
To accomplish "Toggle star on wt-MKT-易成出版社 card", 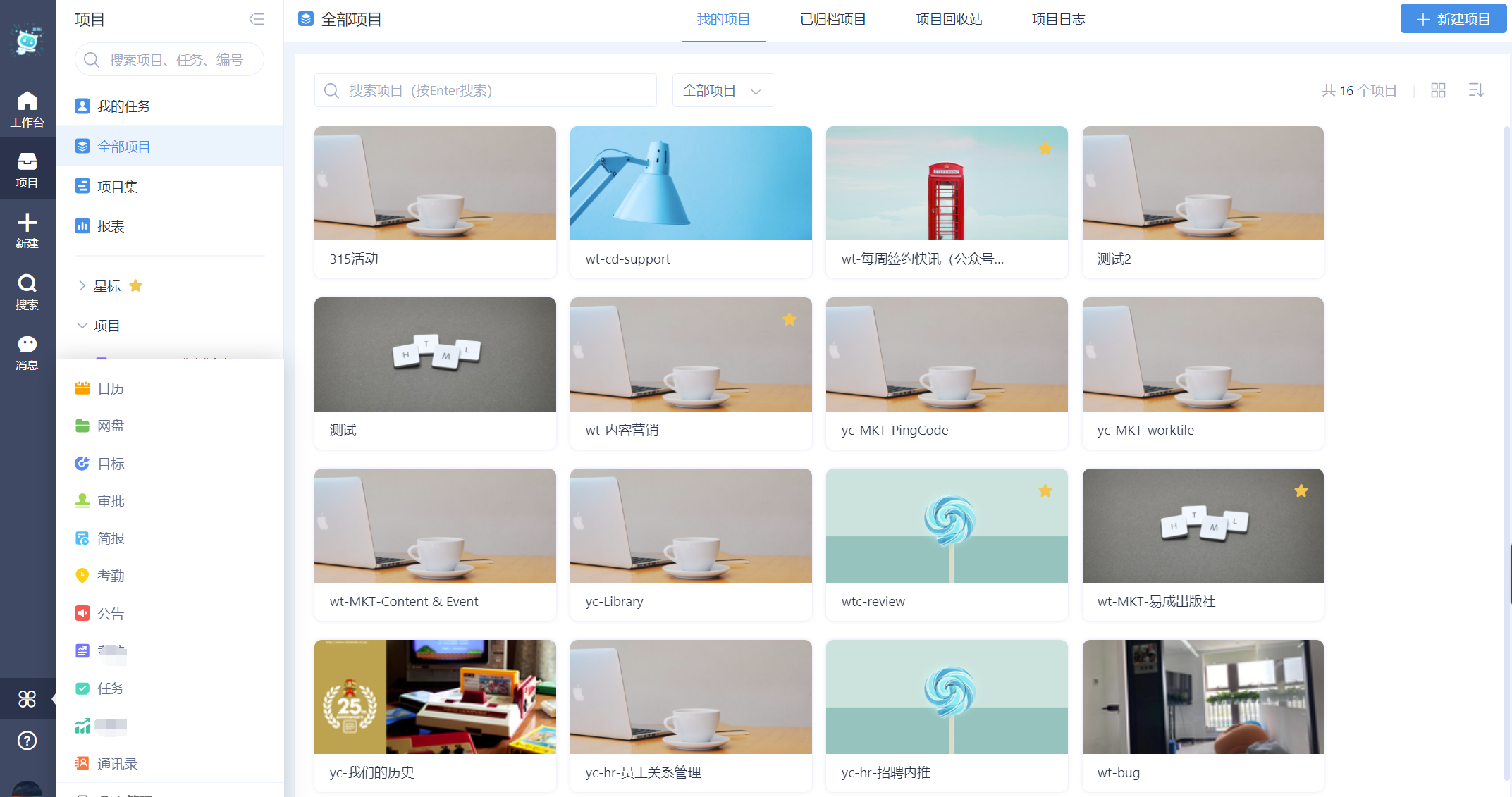I will click(1301, 491).
